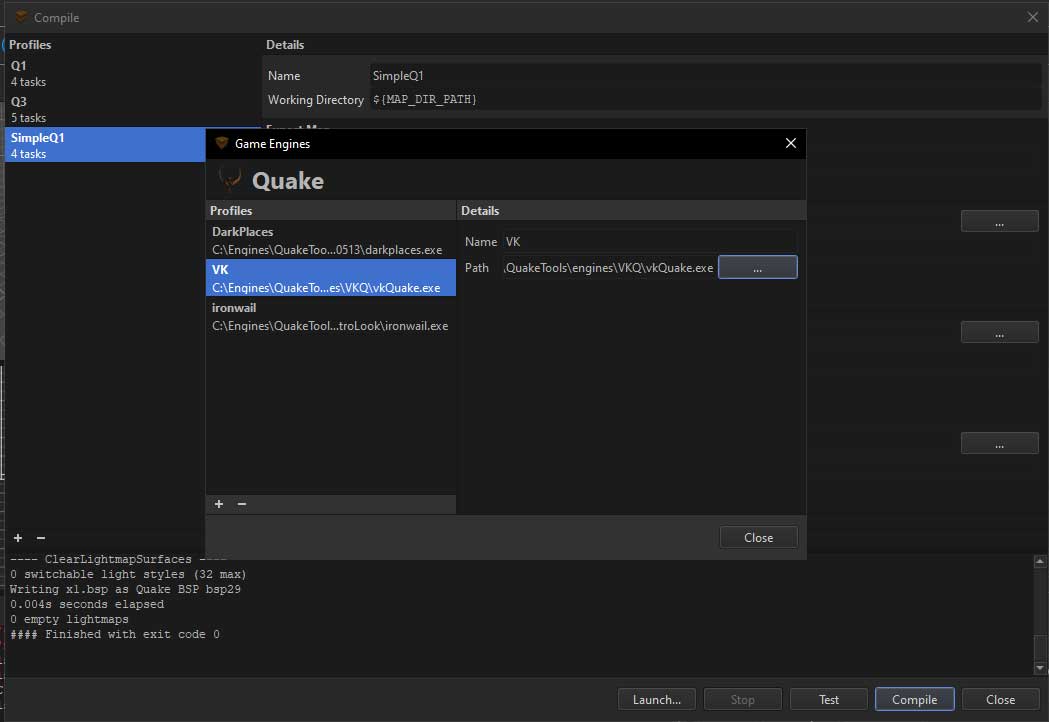Image resolution: width=1049 pixels, height=722 pixels.
Task: Edit the engine Name field
Action: (649, 241)
